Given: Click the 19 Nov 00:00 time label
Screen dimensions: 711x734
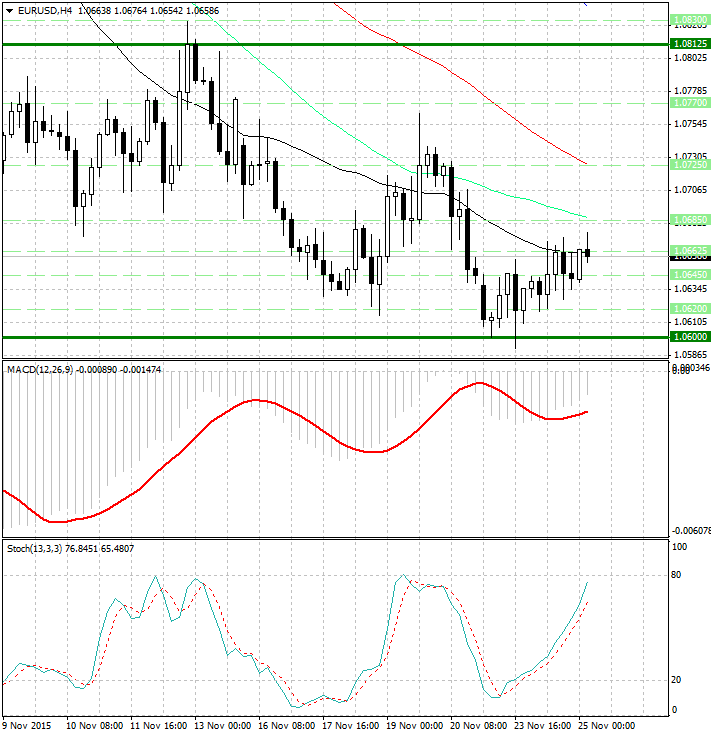Looking at the screenshot, I should (x=415, y=726).
